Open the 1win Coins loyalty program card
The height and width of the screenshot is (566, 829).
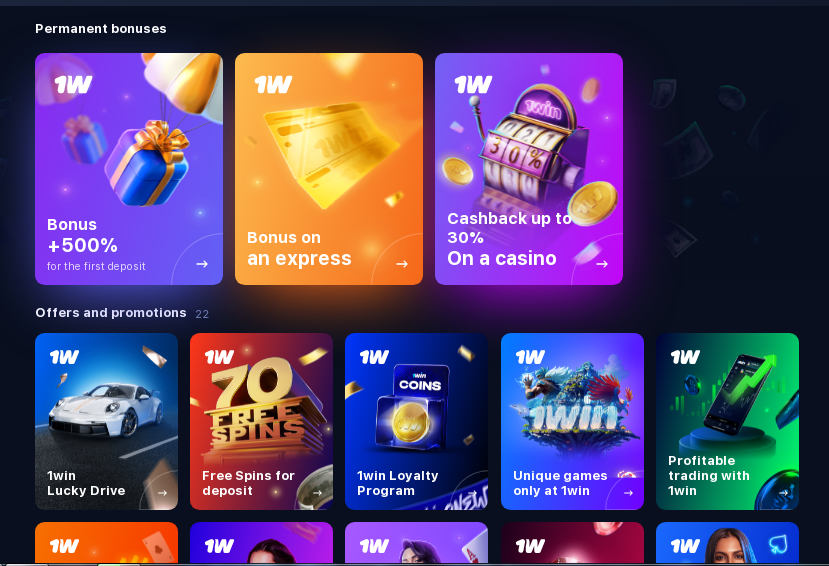tap(417, 421)
